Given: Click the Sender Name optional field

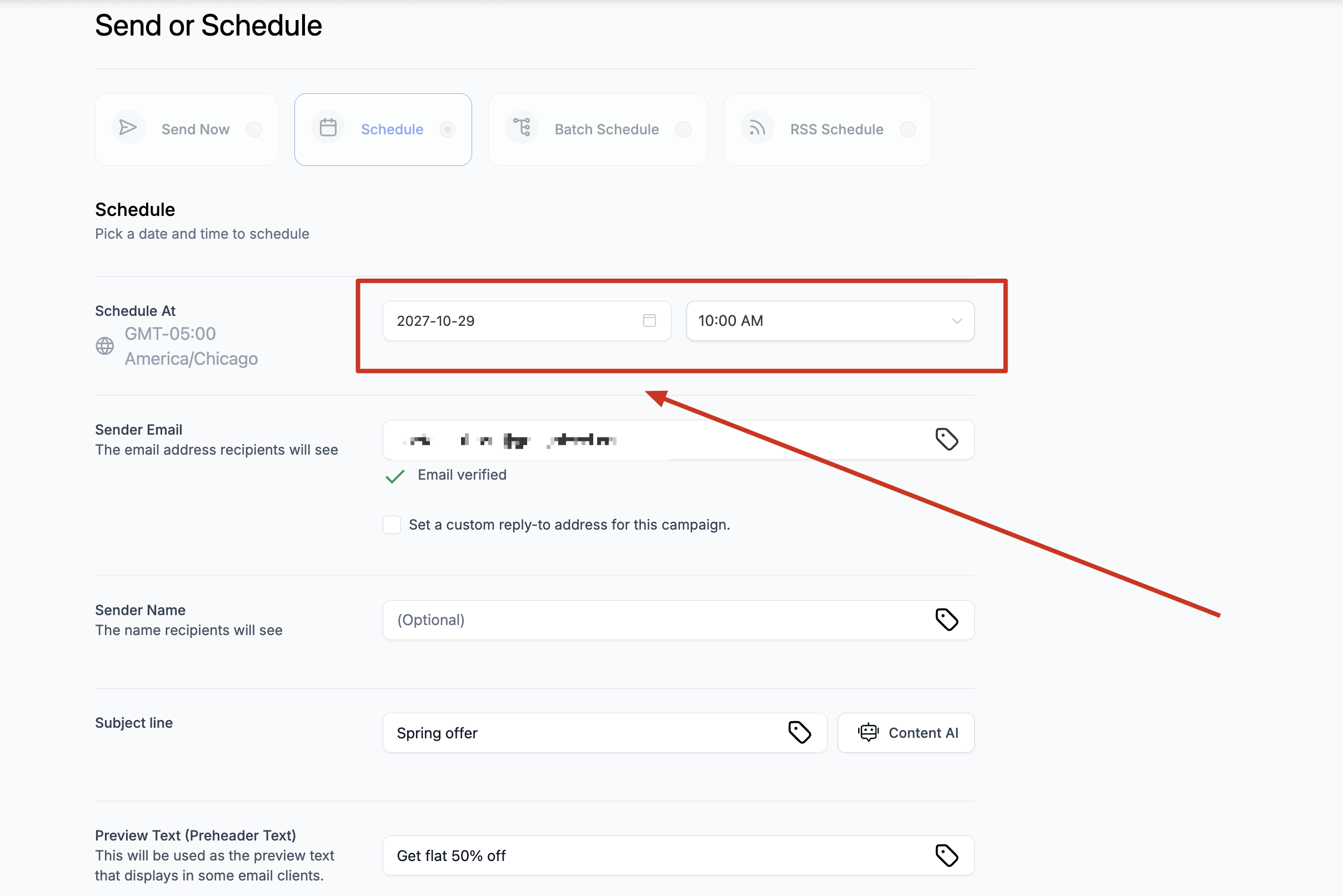Looking at the screenshot, I should (x=658, y=620).
